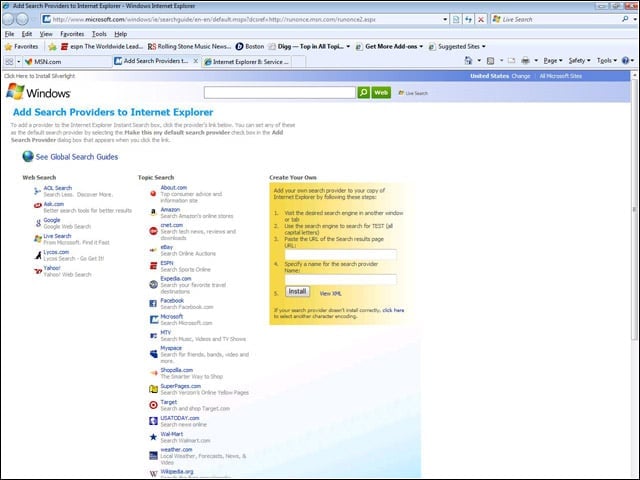
Task: Click the All Microsoft Sites link
Action: tap(560, 76)
